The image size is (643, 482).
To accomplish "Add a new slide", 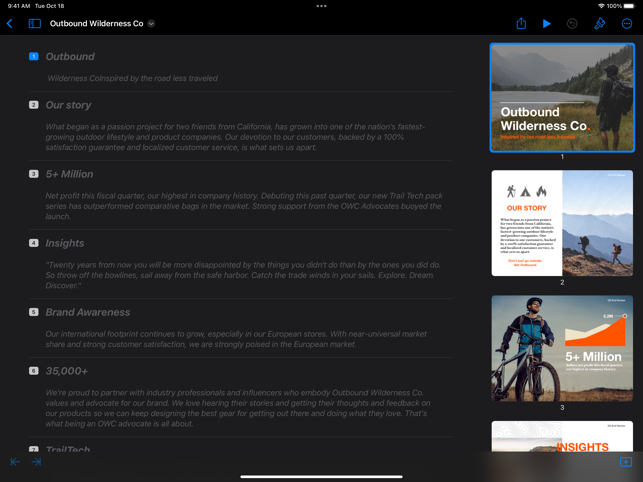I will (625, 462).
